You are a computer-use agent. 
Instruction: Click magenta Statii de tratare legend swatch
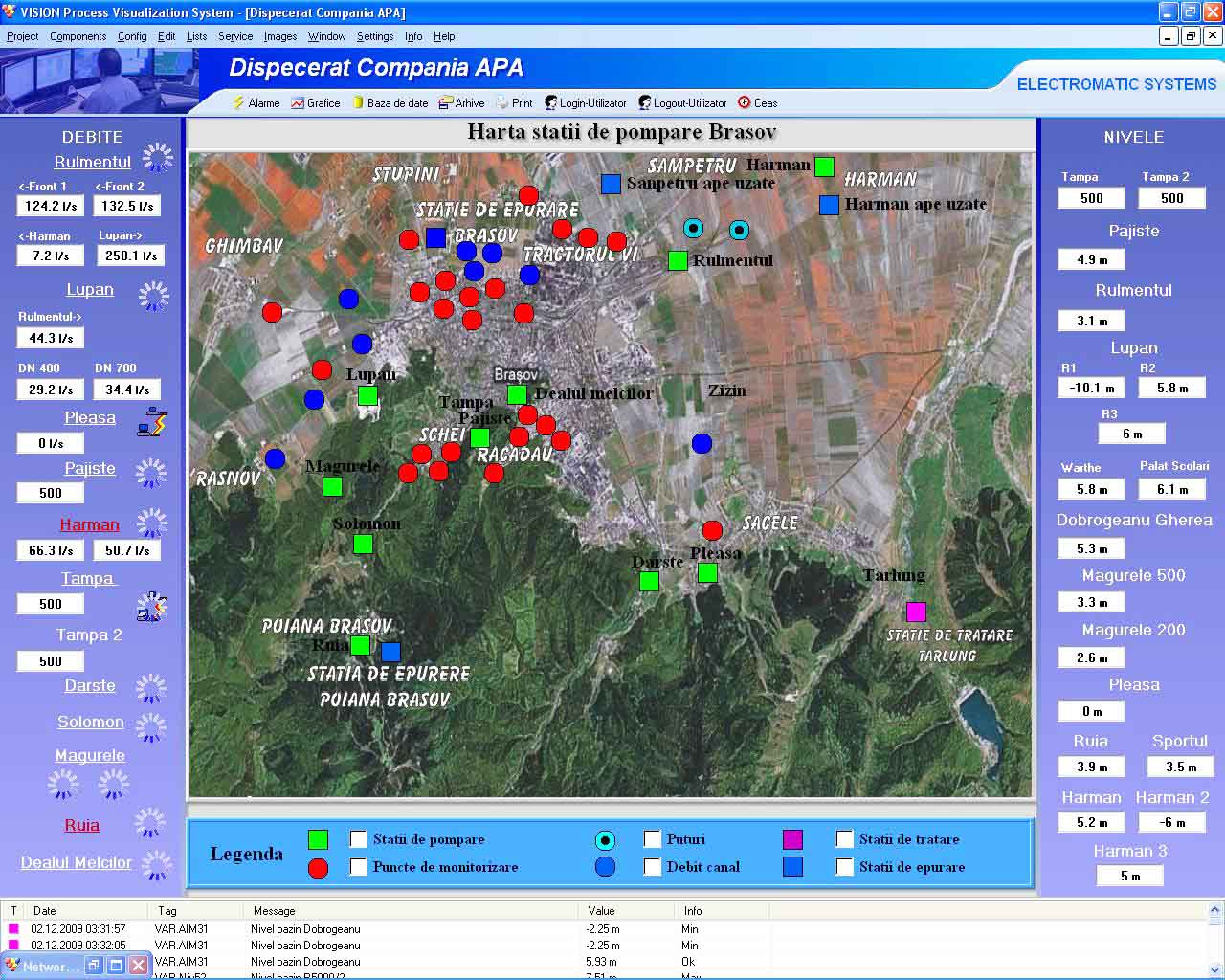click(x=792, y=839)
